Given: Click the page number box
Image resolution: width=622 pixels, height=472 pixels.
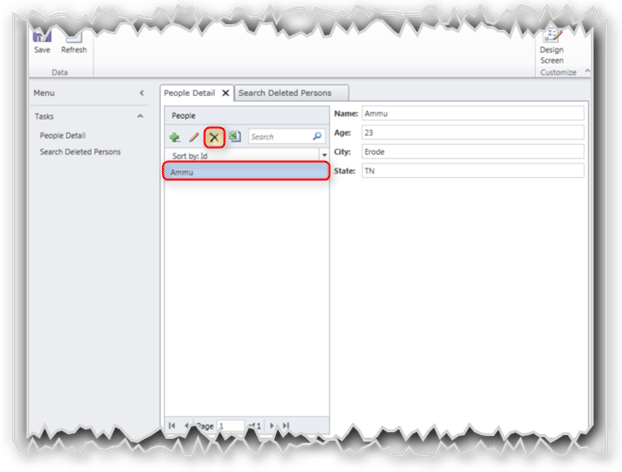Looking at the screenshot, I should coord(230,426).
